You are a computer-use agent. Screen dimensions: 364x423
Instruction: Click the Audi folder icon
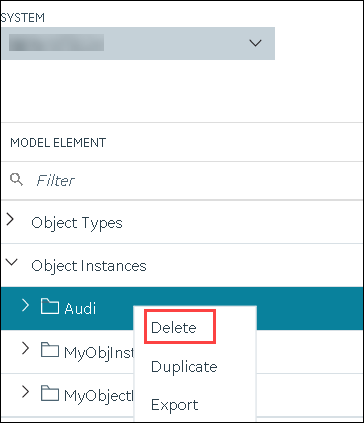click(x=50, y=306)
